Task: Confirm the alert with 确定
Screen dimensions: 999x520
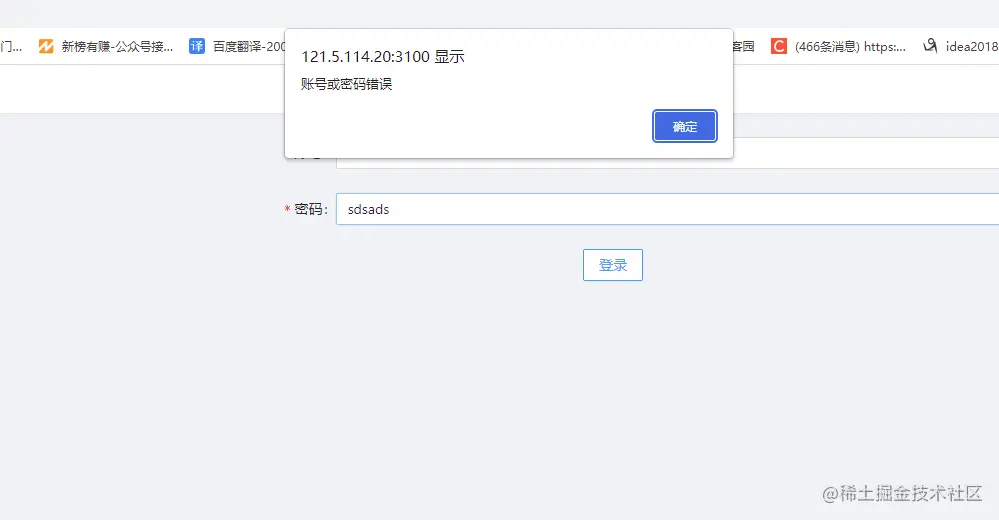Action: pos(685,126)
